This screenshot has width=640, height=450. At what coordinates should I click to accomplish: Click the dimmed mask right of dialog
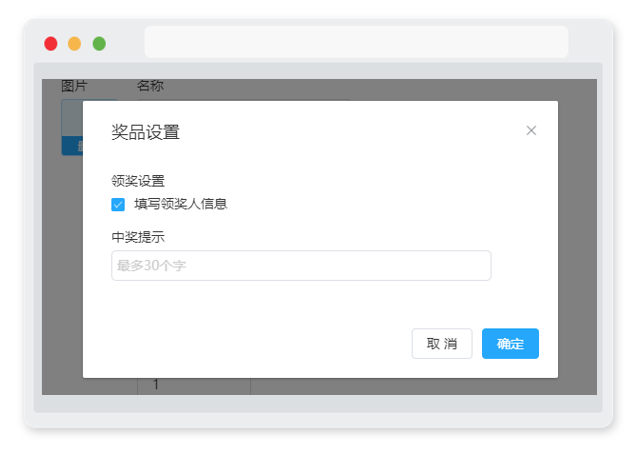pyautogui.click(x=577, y=237)
